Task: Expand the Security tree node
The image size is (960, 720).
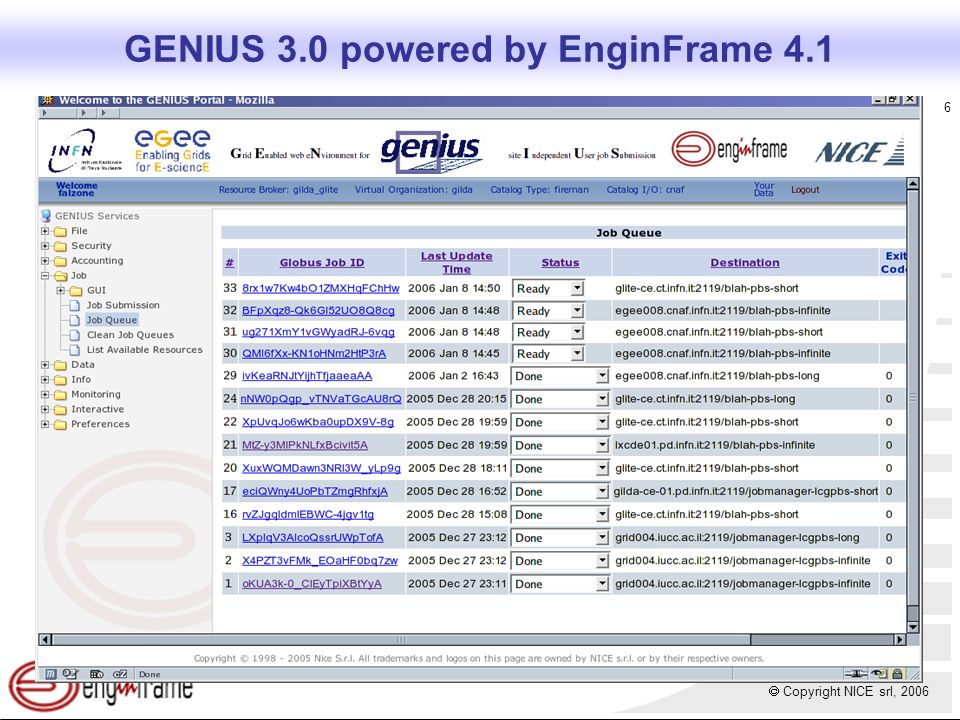Action: [x=45, y=246]
